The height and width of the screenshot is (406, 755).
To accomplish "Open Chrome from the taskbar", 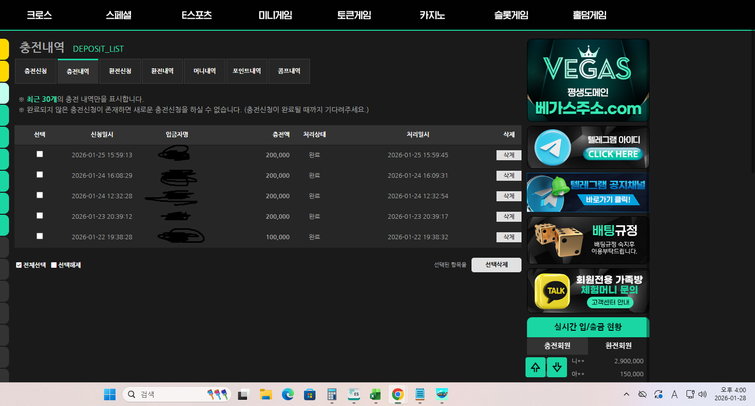I will (397, 395).
